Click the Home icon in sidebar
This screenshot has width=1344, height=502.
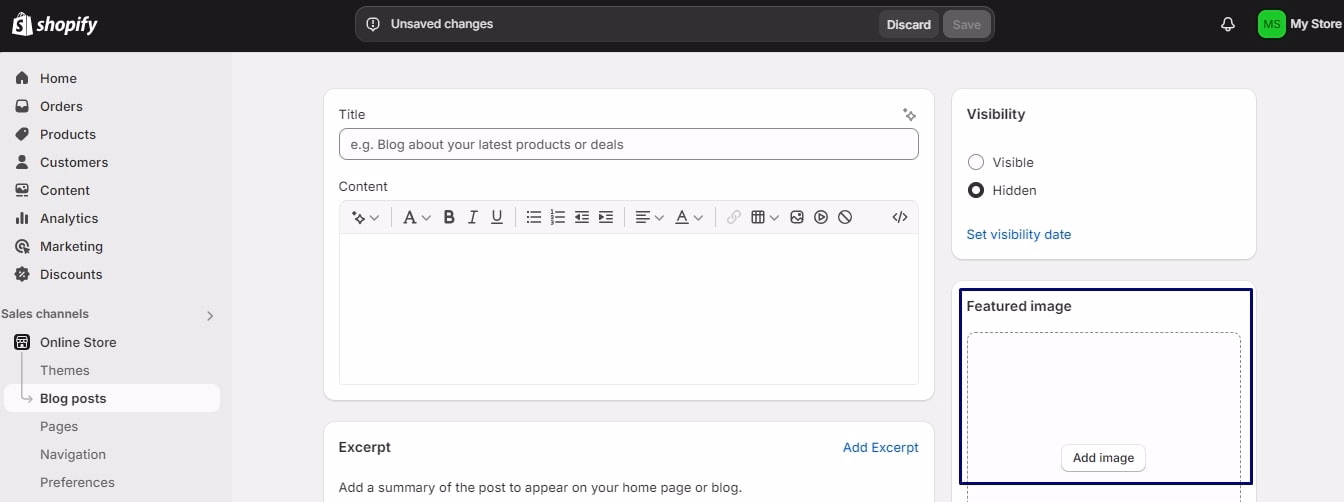[x=22, y=78]
